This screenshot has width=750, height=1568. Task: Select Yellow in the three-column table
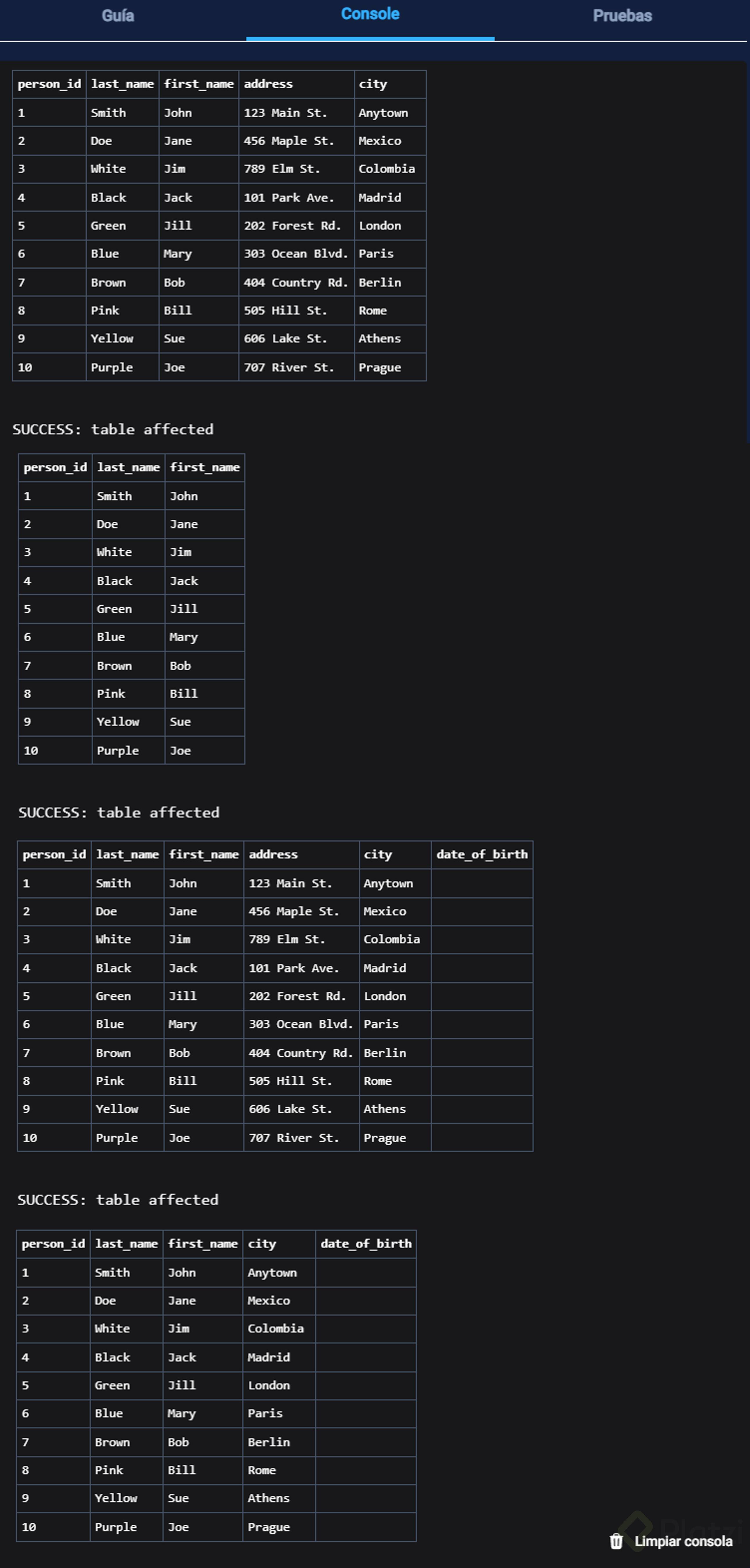[118, 722]
